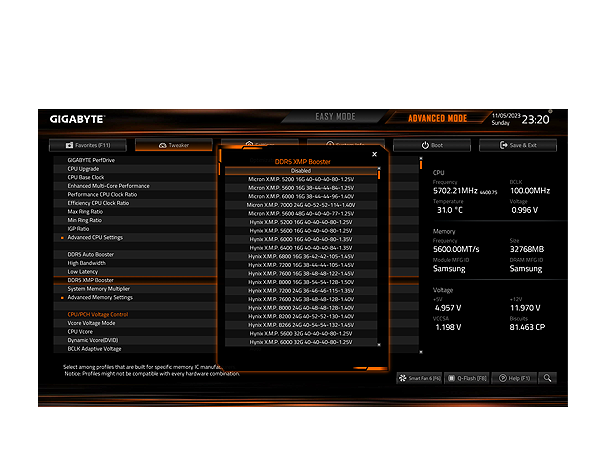
Task: Pick Hynix X.M.P. 8266 24G profile
Action: (300, 326)
